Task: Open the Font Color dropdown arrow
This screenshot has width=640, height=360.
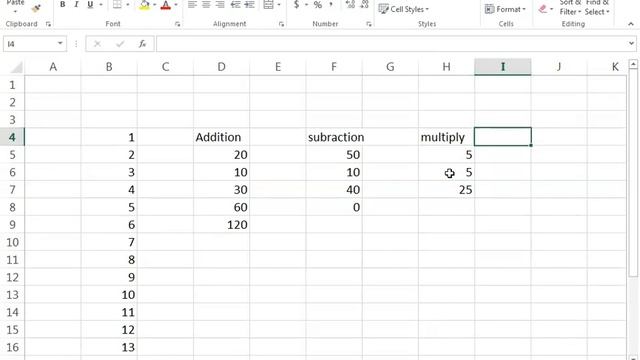Action: coord(176,5)
